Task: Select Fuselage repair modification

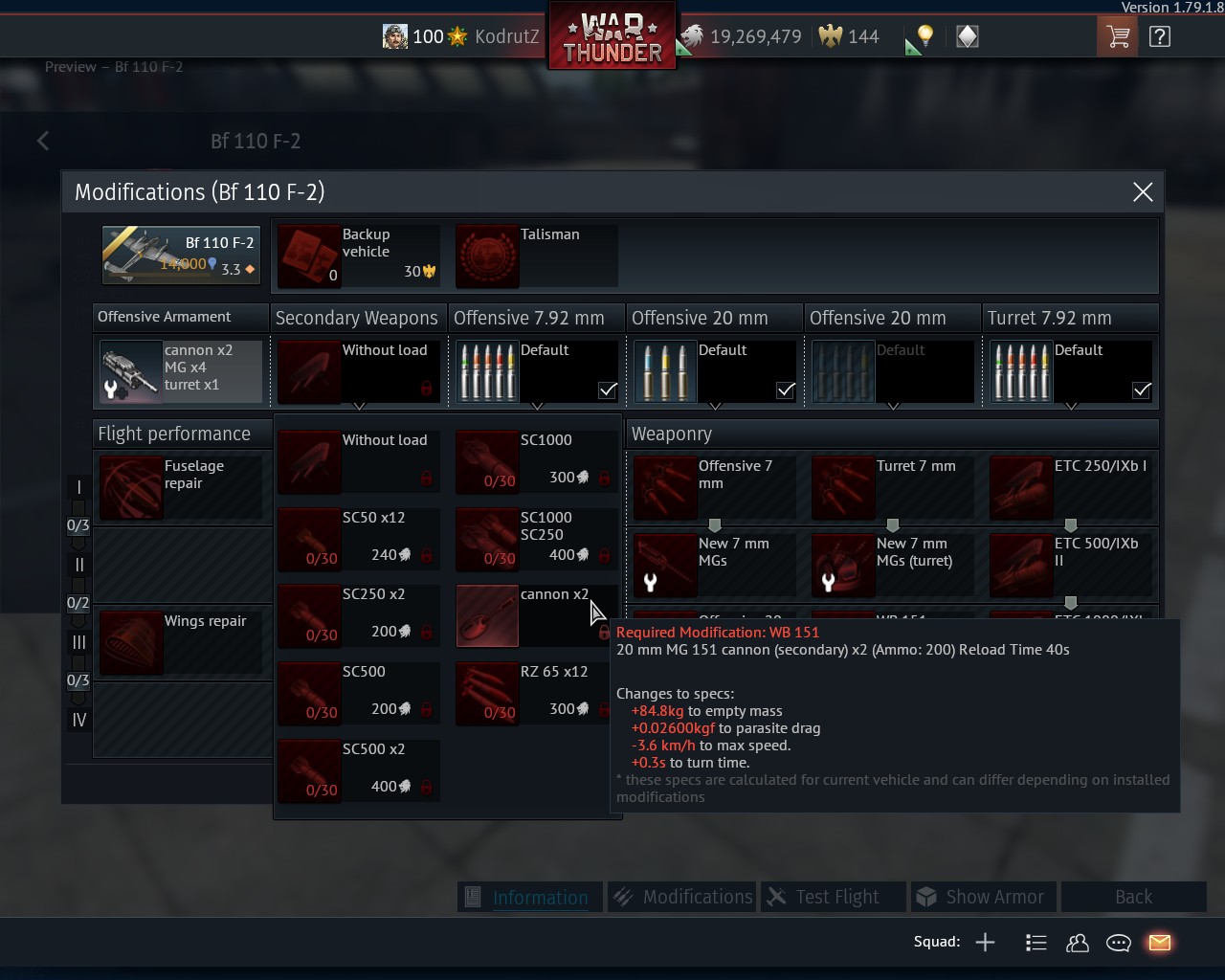Action: point(180,487)
